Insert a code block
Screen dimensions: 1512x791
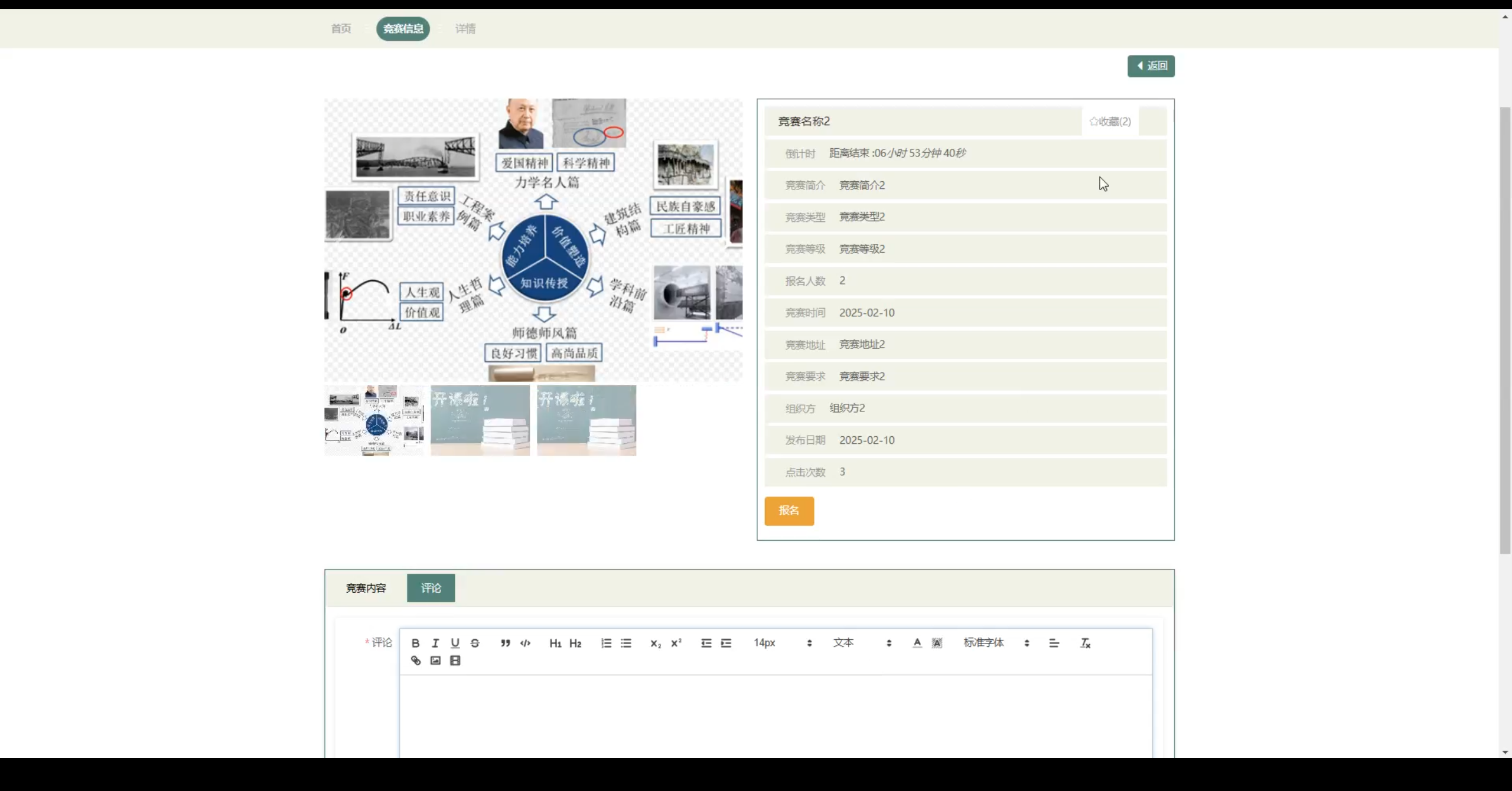point(525,643)
